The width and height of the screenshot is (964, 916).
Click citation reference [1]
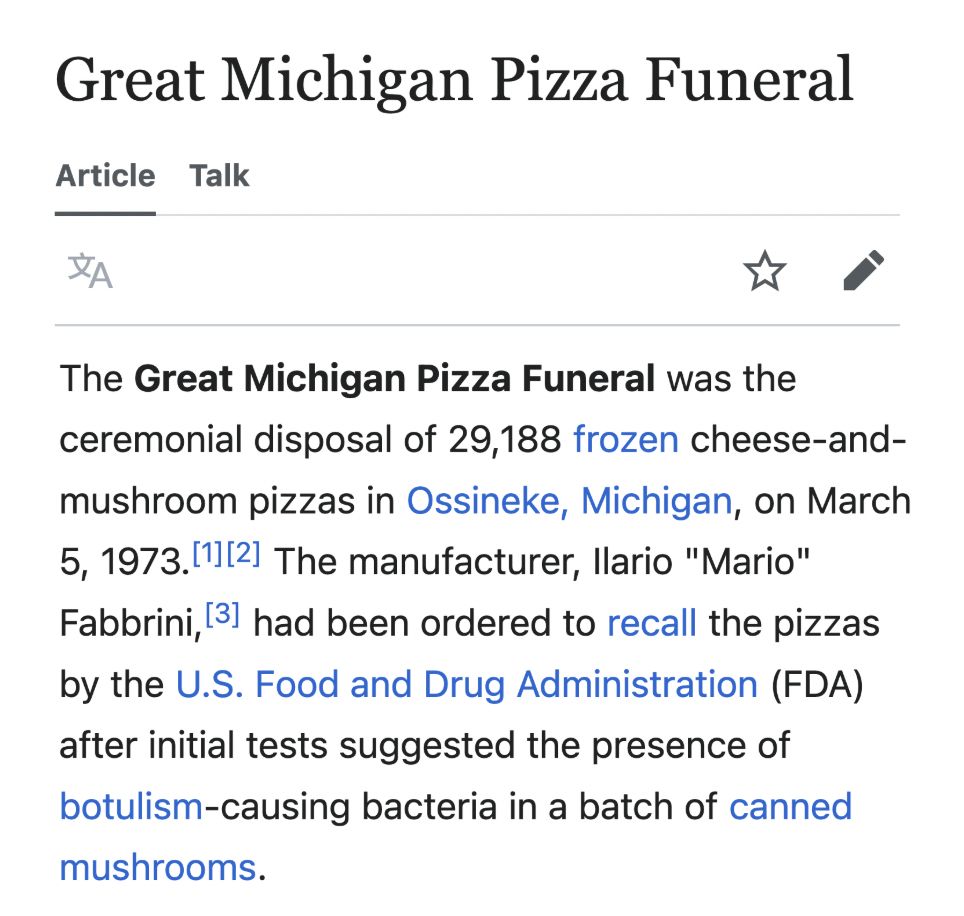(x=208, y=553)
